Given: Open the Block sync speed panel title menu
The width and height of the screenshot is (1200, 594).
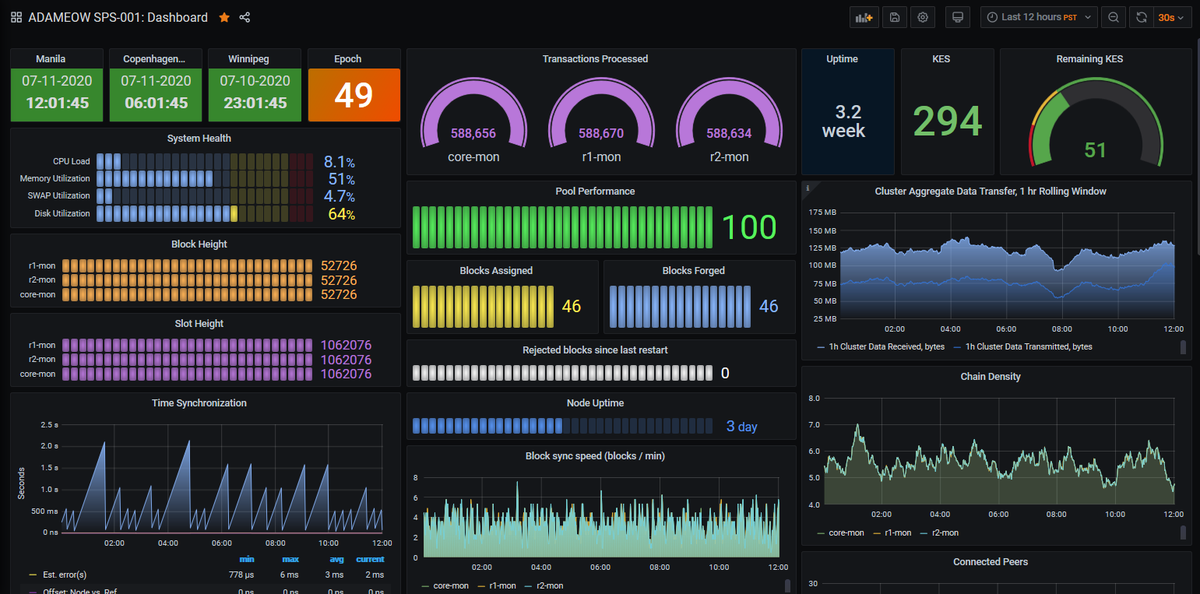Looking at the screenshot, I should 595,456.
